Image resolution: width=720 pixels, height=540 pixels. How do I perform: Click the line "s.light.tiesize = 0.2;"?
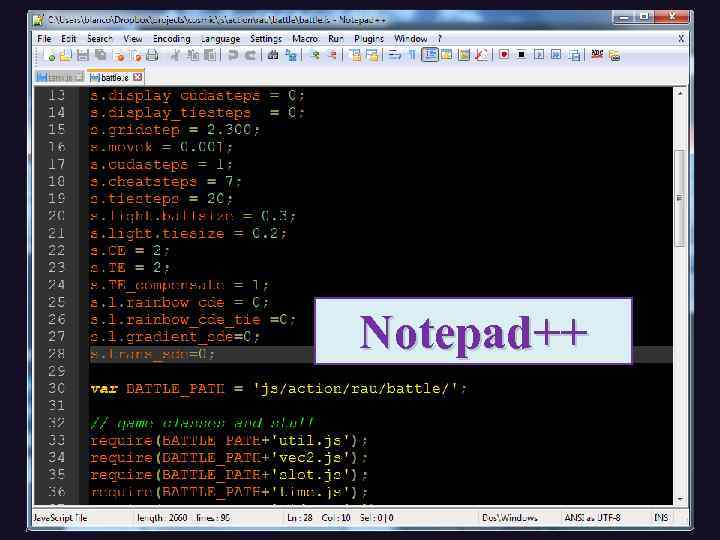point(188,233)
